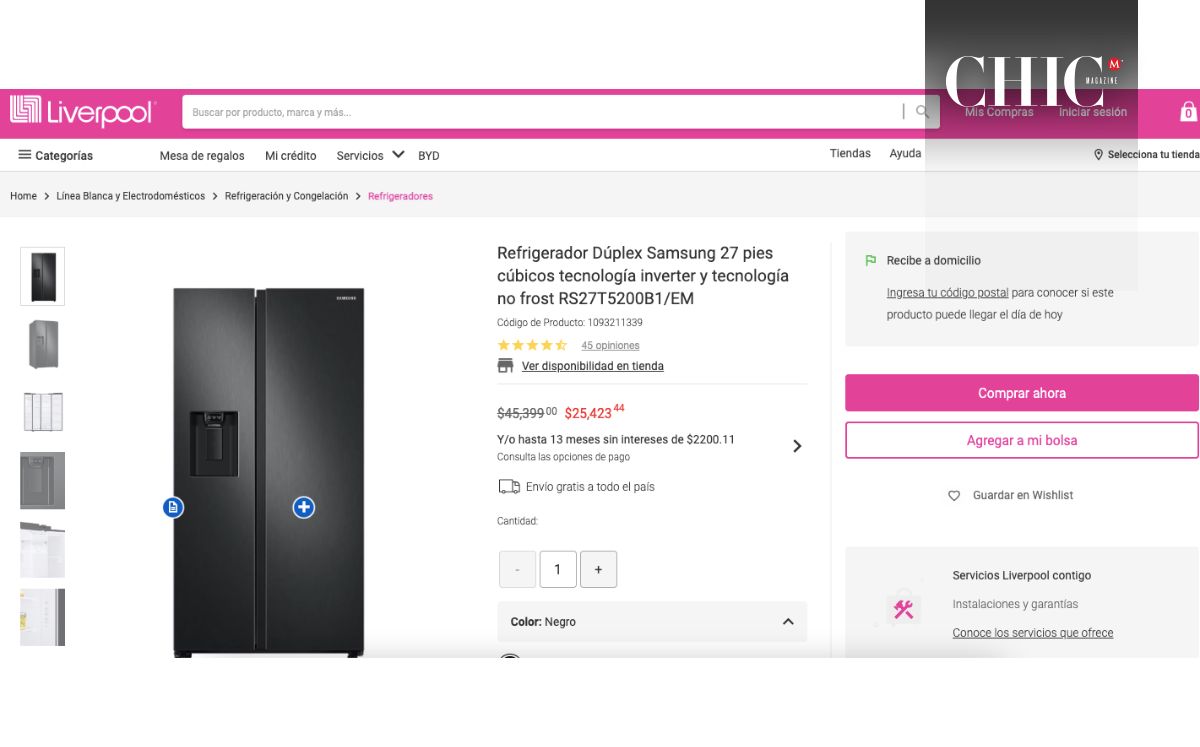Click the blue document icon on image
1200x747 pixels.
click(x=173, y=507)
